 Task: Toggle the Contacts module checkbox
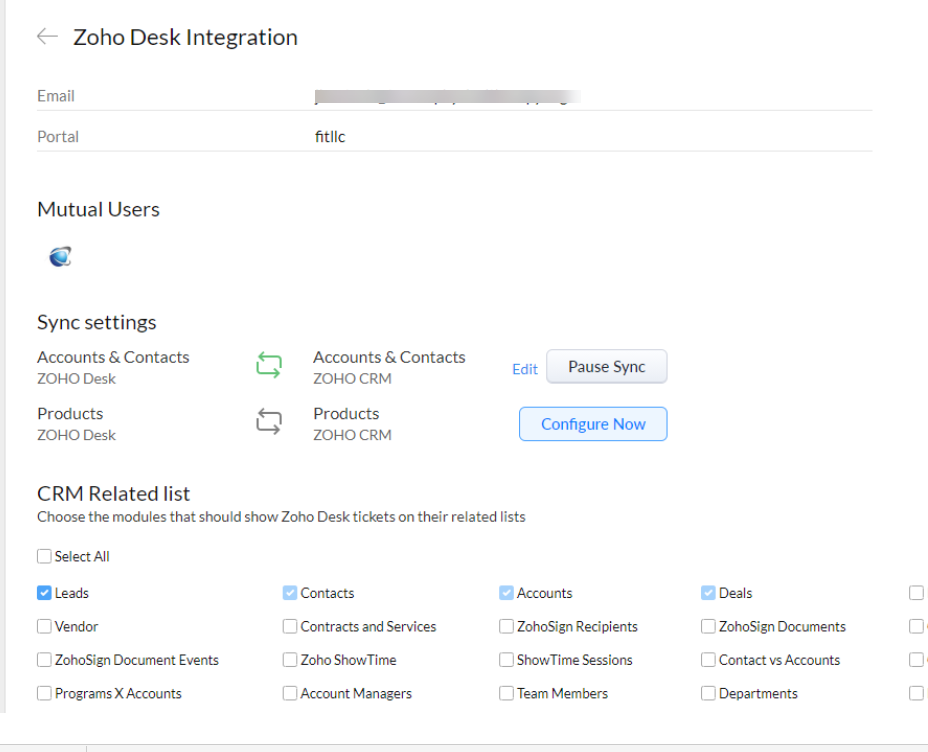pyautogui.click(x=290, y=593)
